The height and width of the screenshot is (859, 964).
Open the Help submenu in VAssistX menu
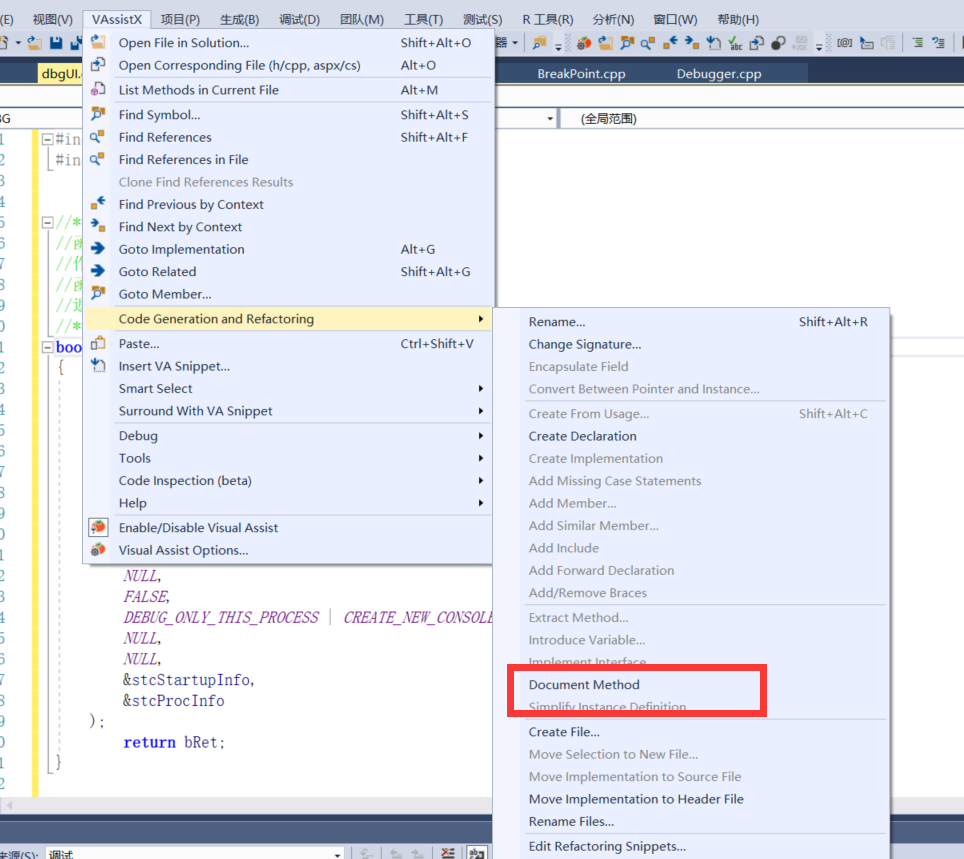click(x=288, y=503)
